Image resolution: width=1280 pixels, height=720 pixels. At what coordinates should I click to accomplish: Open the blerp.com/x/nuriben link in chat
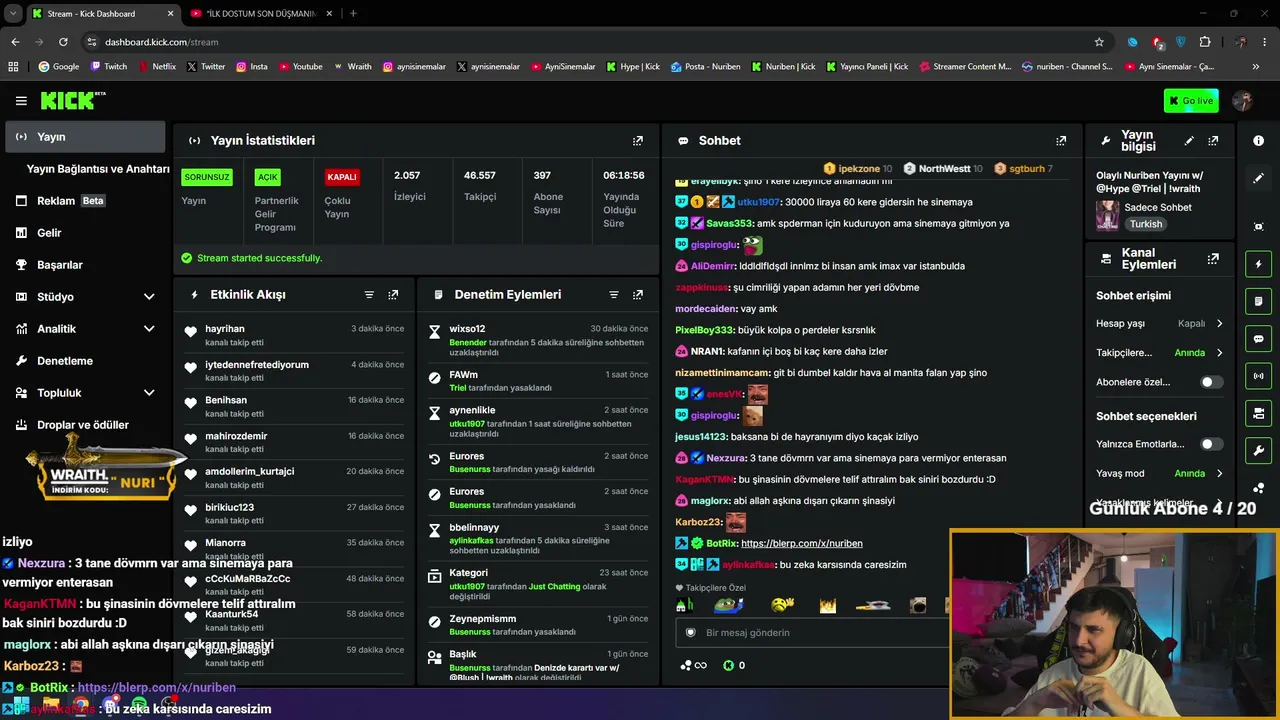[x=802, y=544]
